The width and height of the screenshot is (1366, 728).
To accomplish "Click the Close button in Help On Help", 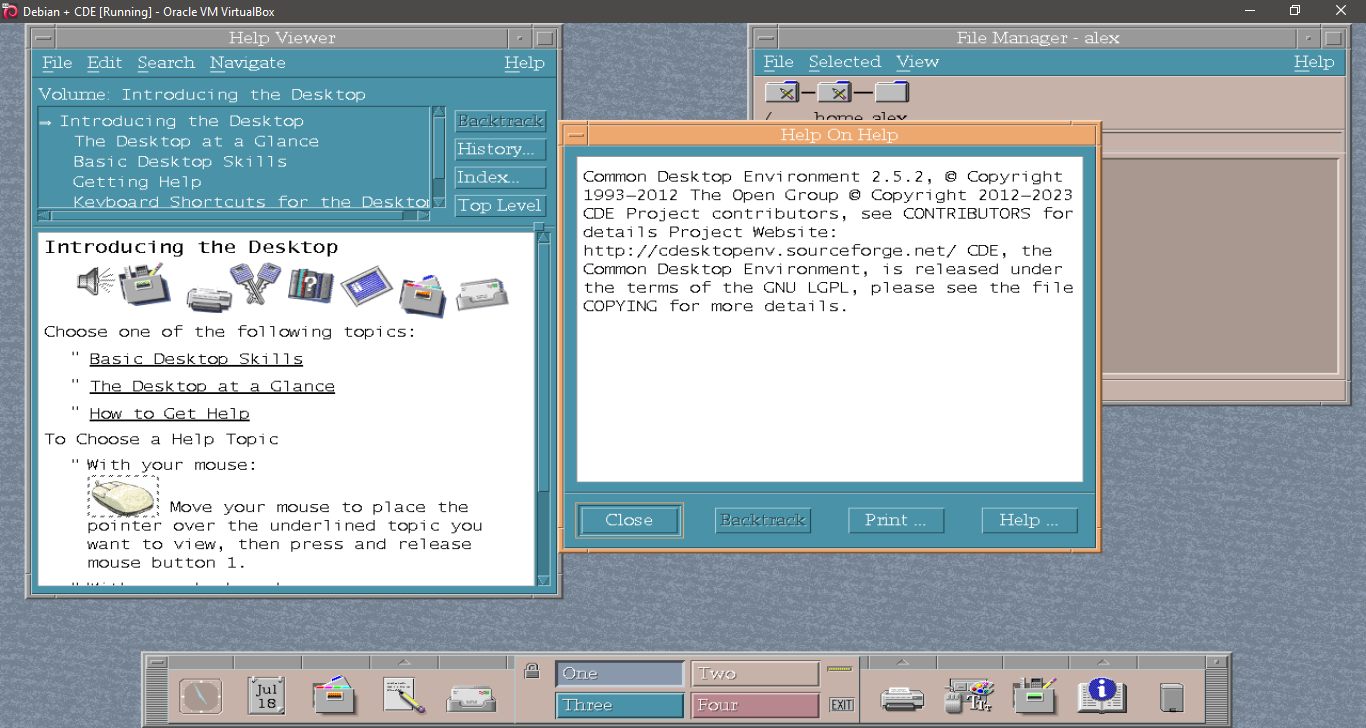I will coord(629,520).
